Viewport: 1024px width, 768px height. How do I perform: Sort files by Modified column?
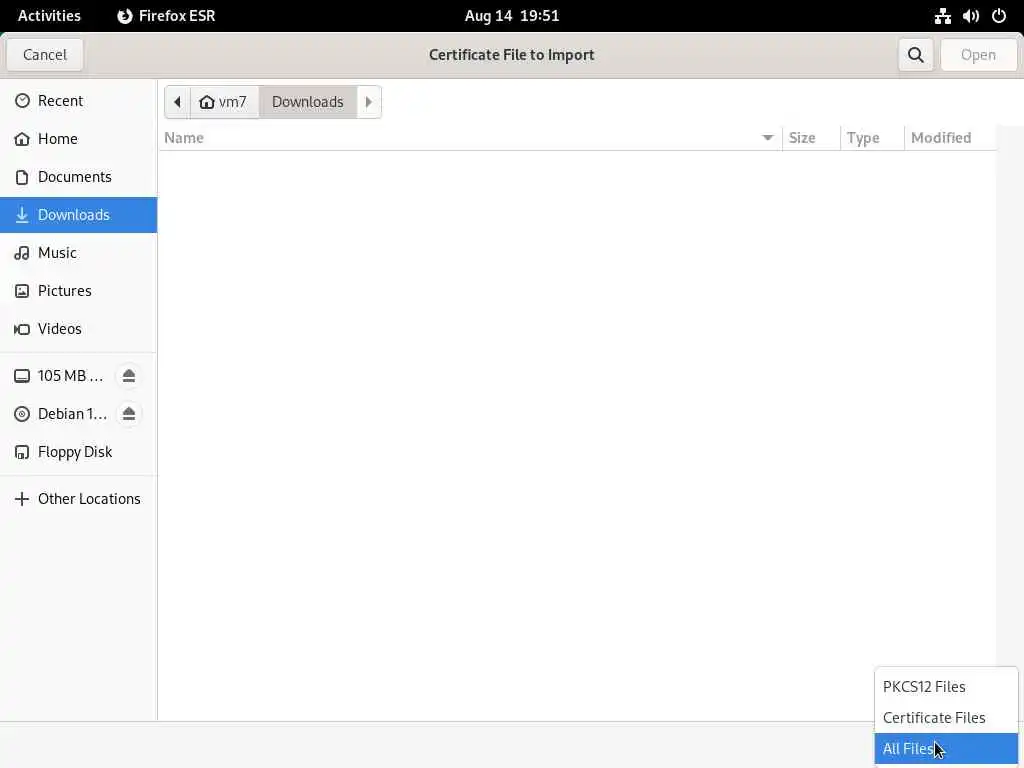pos(950,138)
